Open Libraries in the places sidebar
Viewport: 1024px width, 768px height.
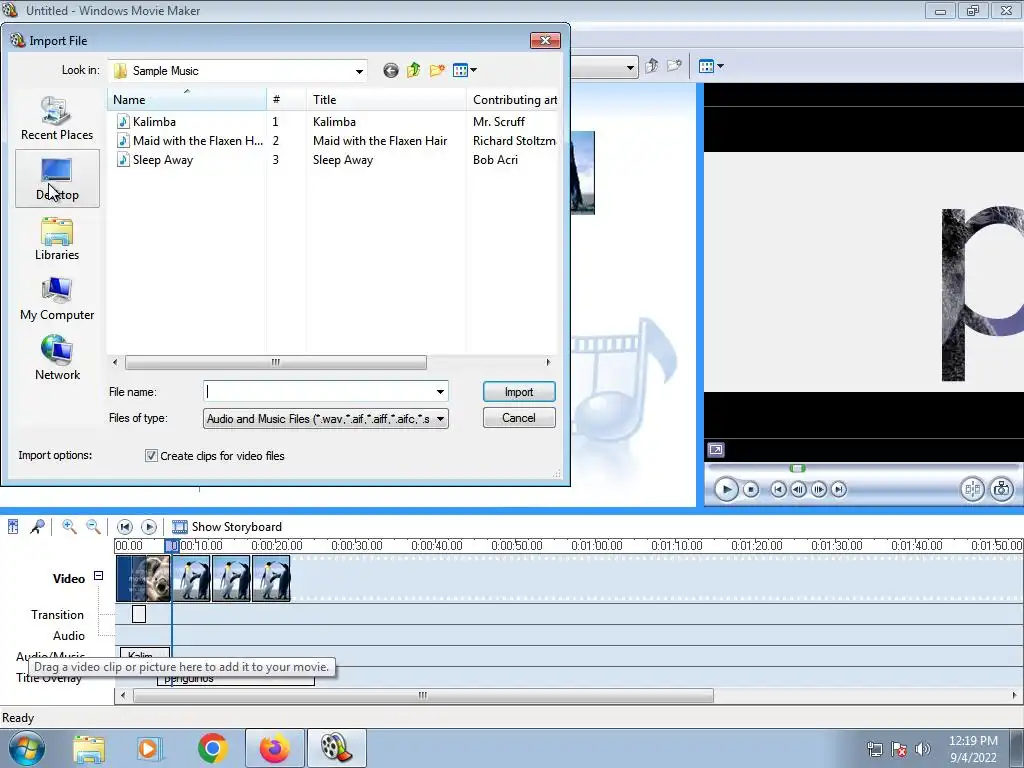tap(57, 239)
